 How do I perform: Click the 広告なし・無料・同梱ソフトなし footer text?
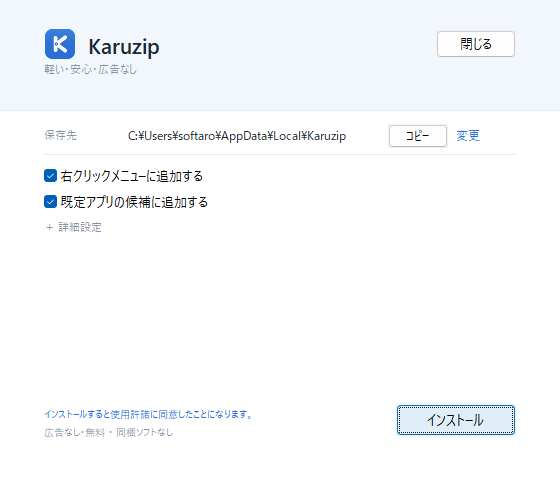coord(109,432)
